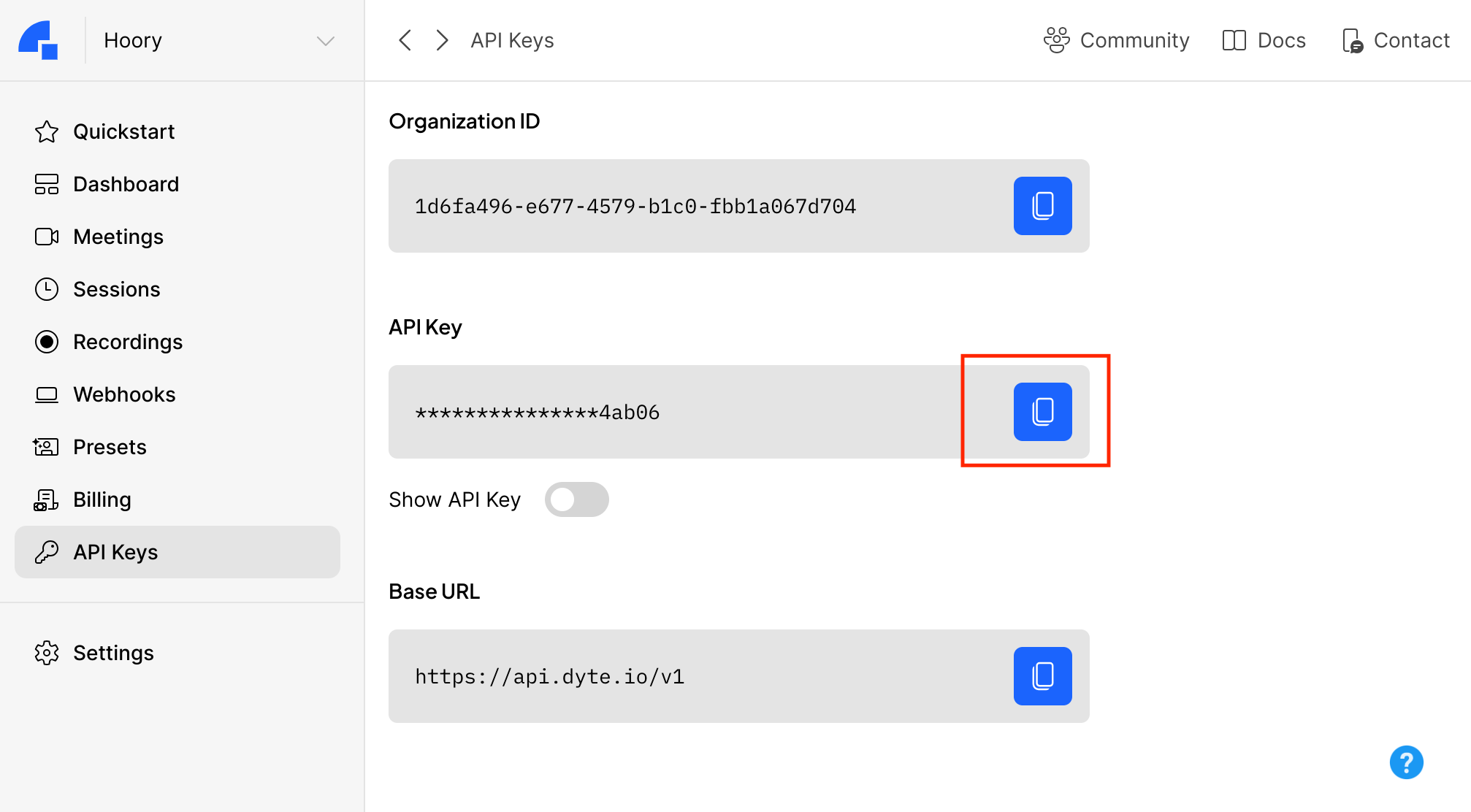Screen dimensions: 1471x812
Task: Expand navigation forward arrow
Action: click(x=442, y=40)
